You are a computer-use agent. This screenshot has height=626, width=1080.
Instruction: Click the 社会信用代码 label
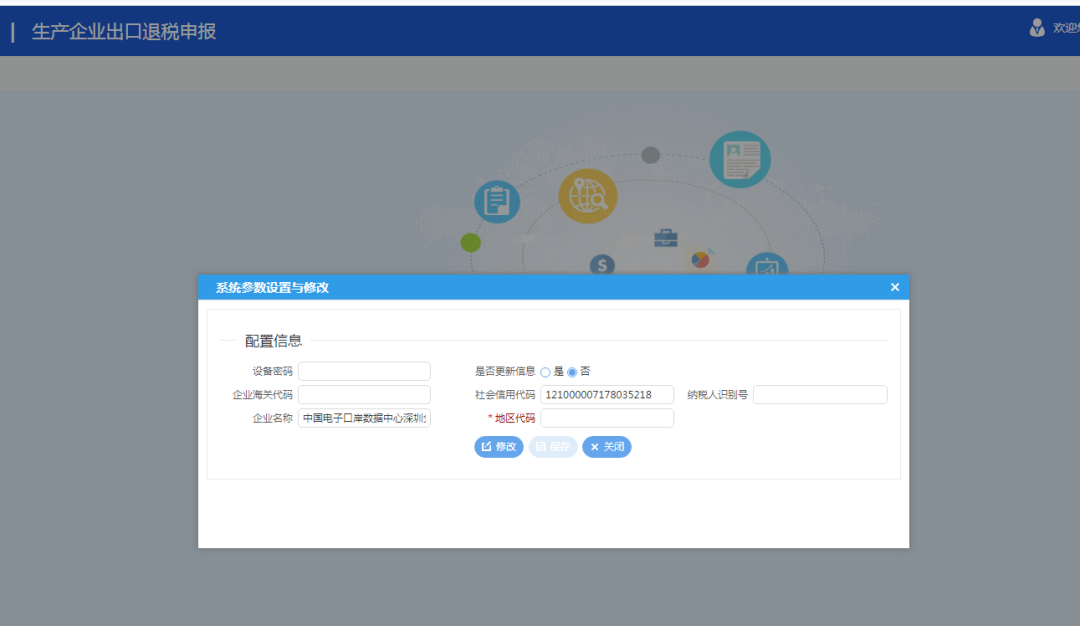point(505,395)
